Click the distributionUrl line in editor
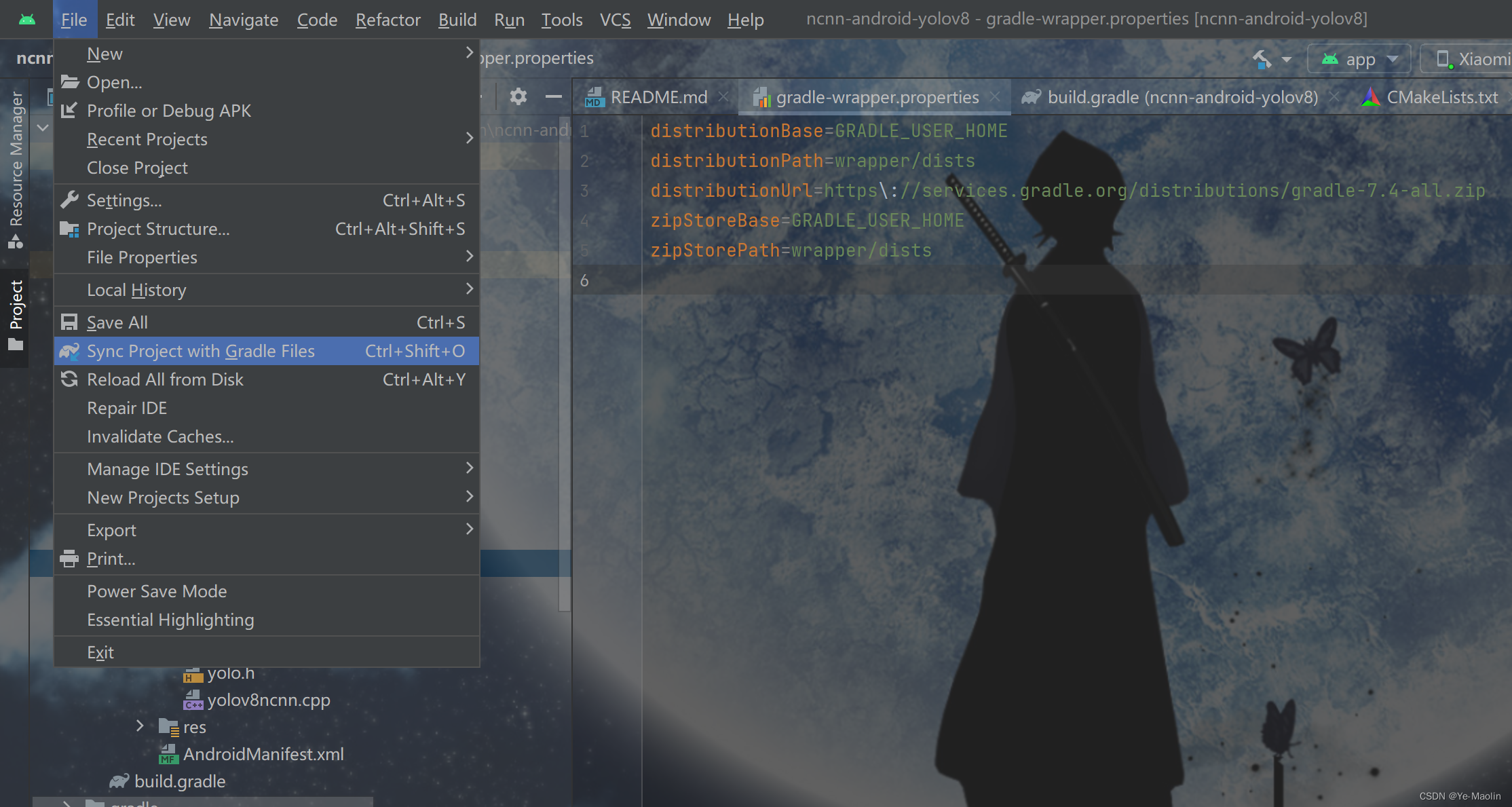The image size is (1512, 807). coord(1067,191)
